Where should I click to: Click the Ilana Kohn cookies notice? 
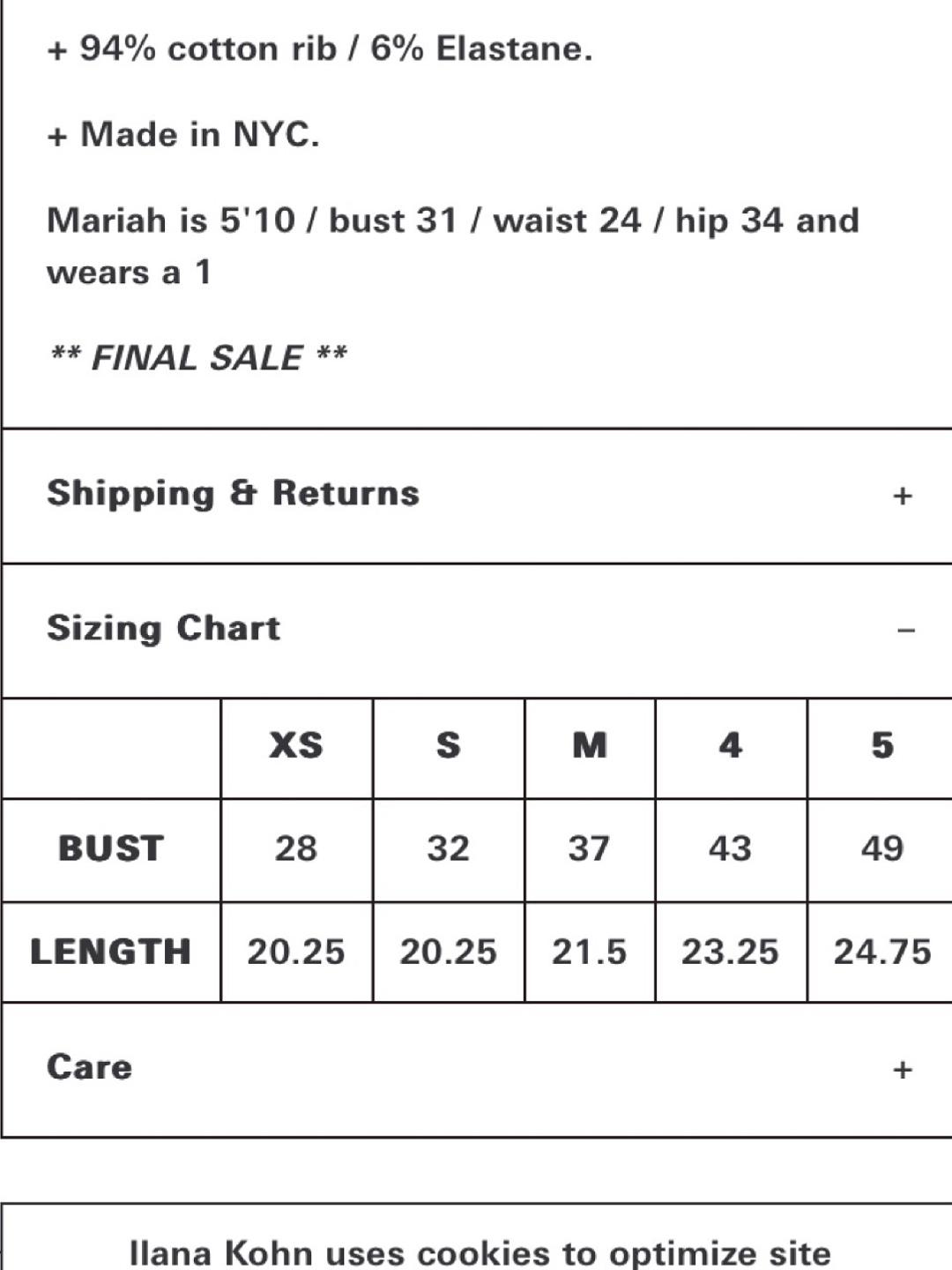(x=480, y=1252)
